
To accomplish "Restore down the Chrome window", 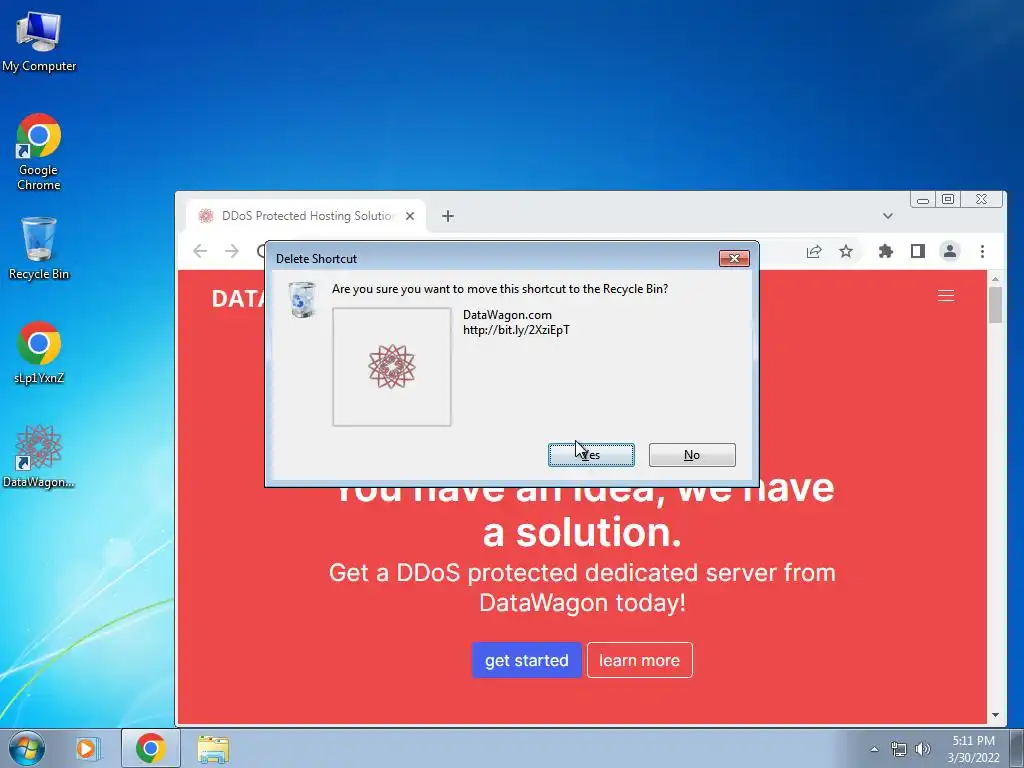I will (x=948, y=200).
